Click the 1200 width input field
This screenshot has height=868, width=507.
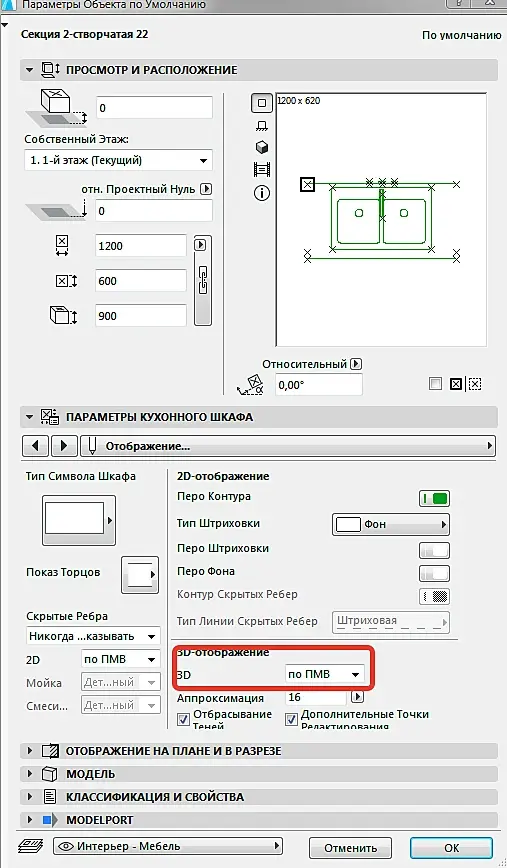coord(141,246)
